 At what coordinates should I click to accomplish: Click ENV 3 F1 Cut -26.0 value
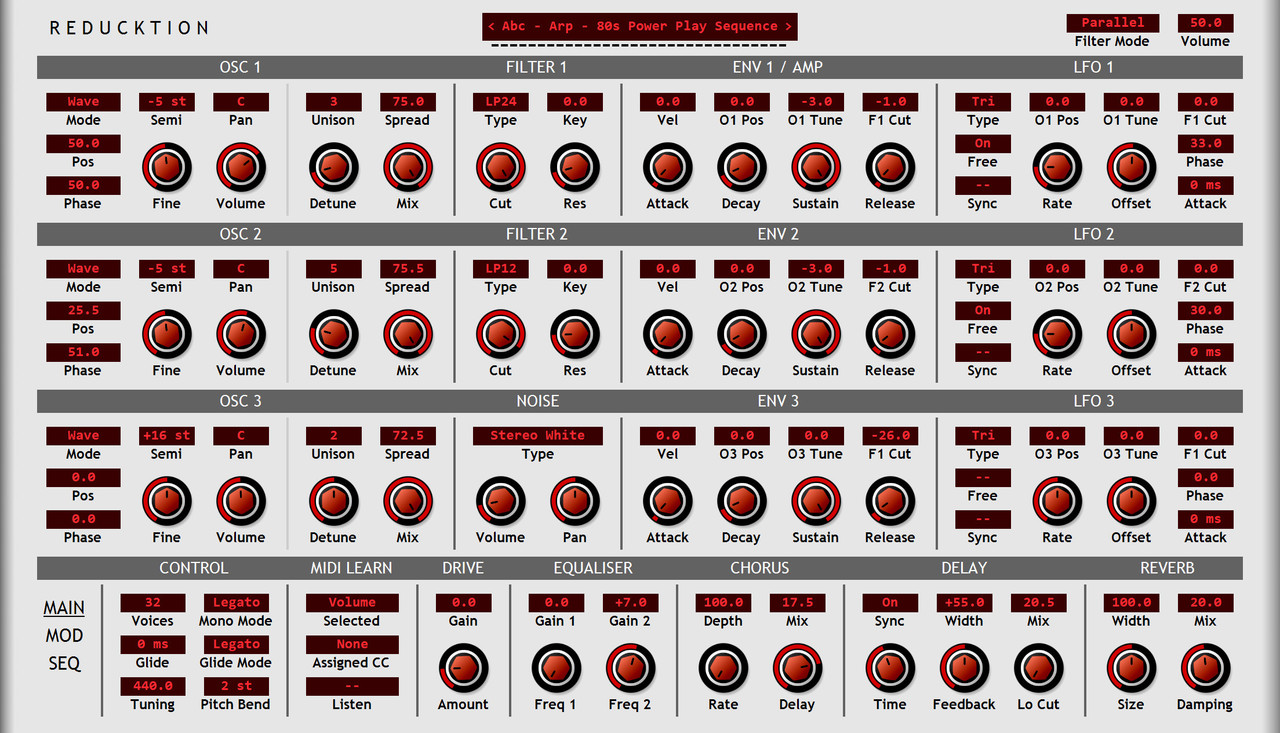pos(890,435)
